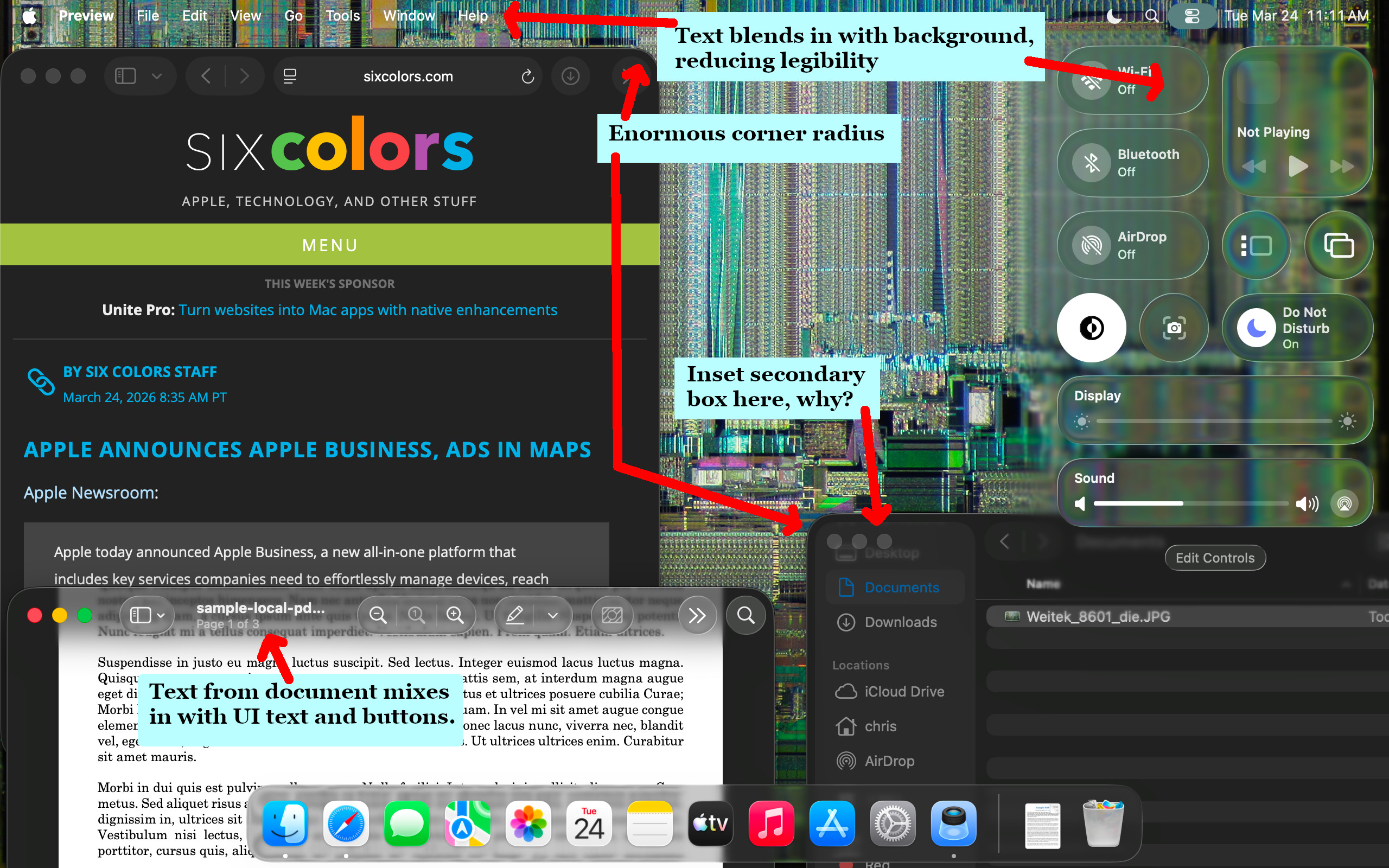Screen dimensions: 1389x868
Task: Open the Apple Announces Apple Business headline
Action: coord(308,450)
